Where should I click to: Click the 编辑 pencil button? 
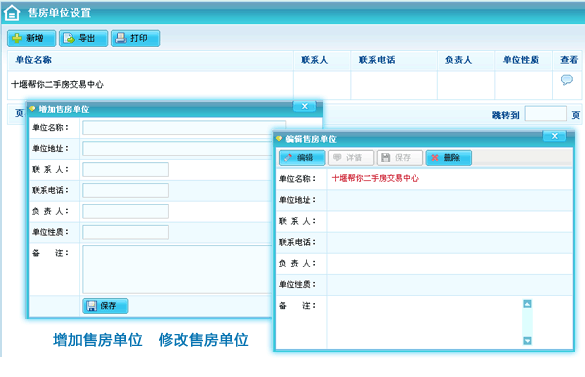pyautogui.click(x=302, y=158)
